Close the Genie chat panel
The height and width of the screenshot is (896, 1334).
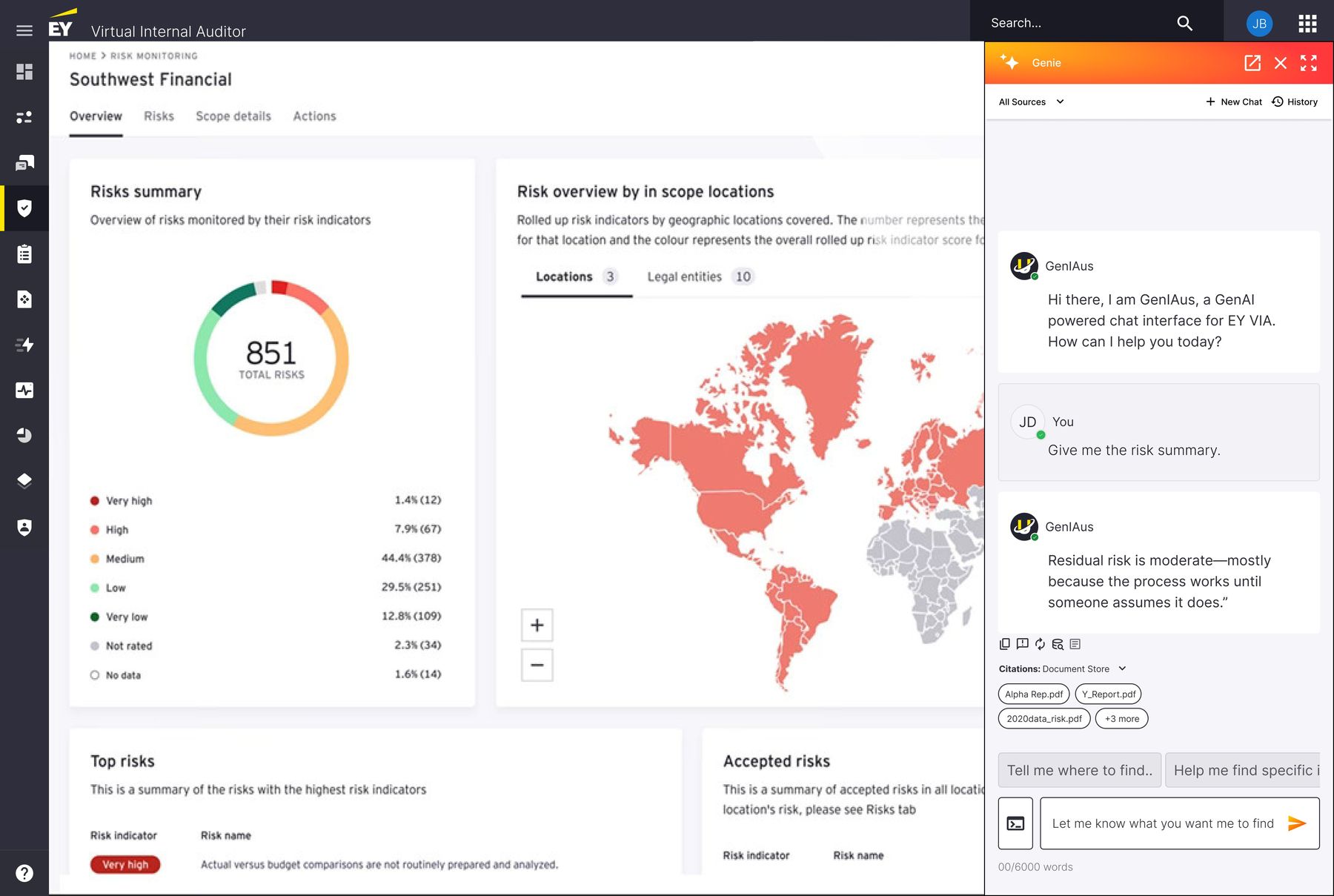1281,63
